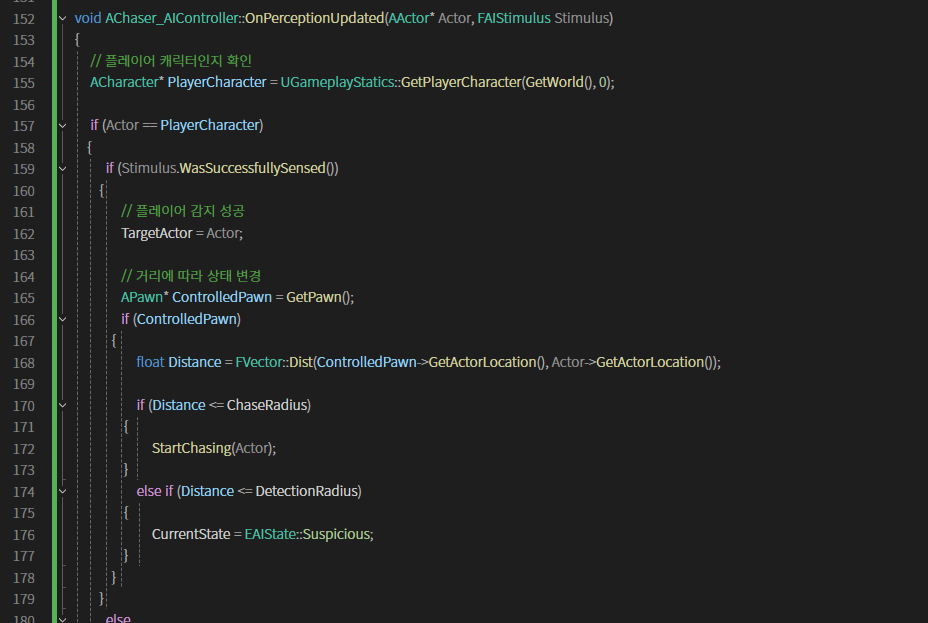Click Suspicious enum value on line 176
This screenshot has width=928, height=623.
click(x=336, y=534)
